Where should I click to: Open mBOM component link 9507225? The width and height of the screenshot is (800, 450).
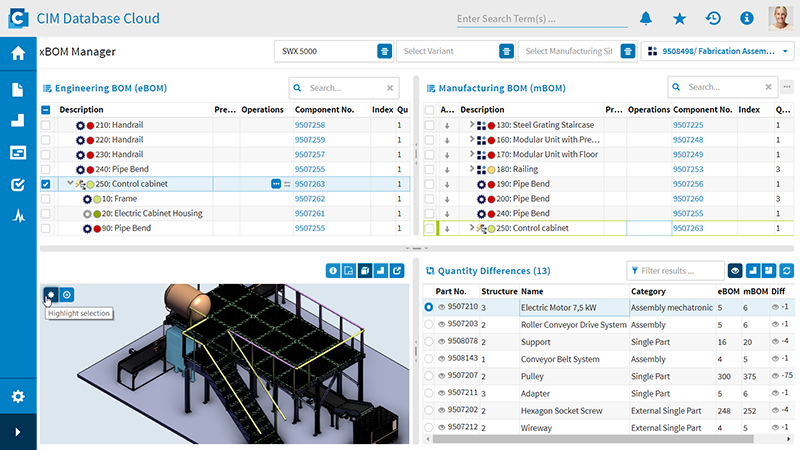point(687,125)
